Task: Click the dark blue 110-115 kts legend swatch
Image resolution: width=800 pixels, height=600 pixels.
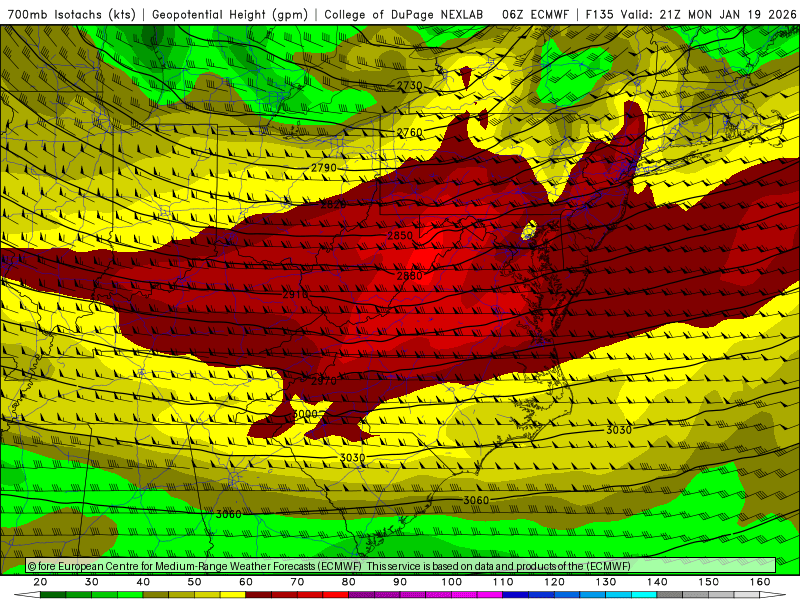Action: coord(515,595)
